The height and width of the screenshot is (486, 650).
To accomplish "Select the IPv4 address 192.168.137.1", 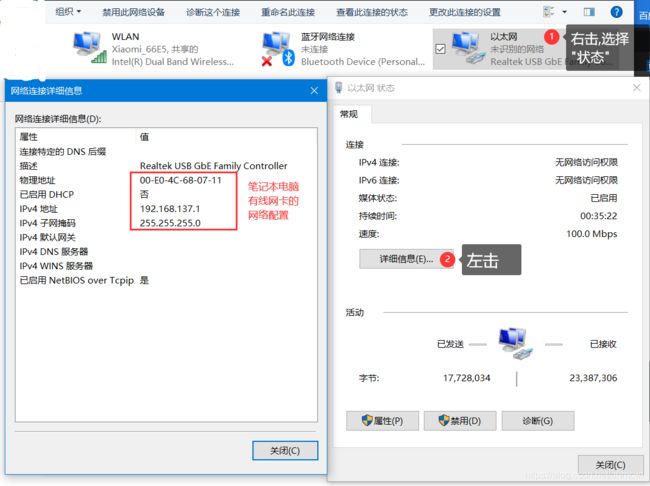I will (170, 209).
